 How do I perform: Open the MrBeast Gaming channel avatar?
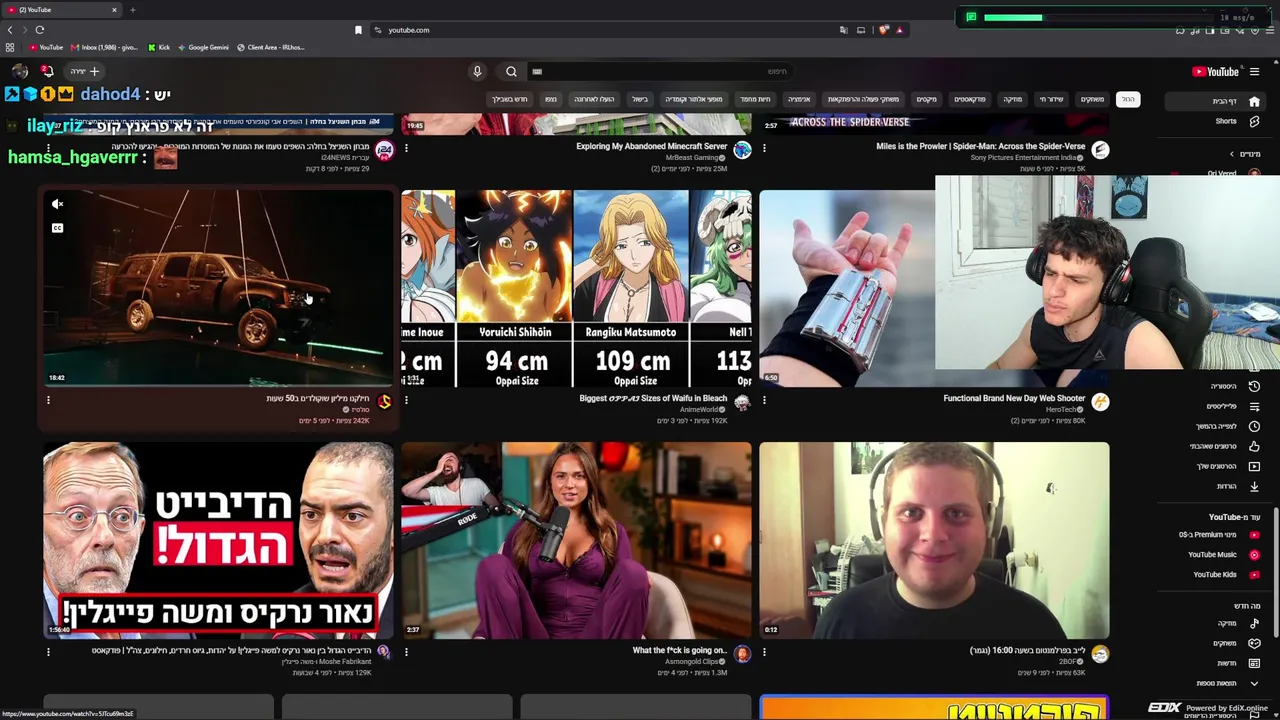click(x=742, y=150)
